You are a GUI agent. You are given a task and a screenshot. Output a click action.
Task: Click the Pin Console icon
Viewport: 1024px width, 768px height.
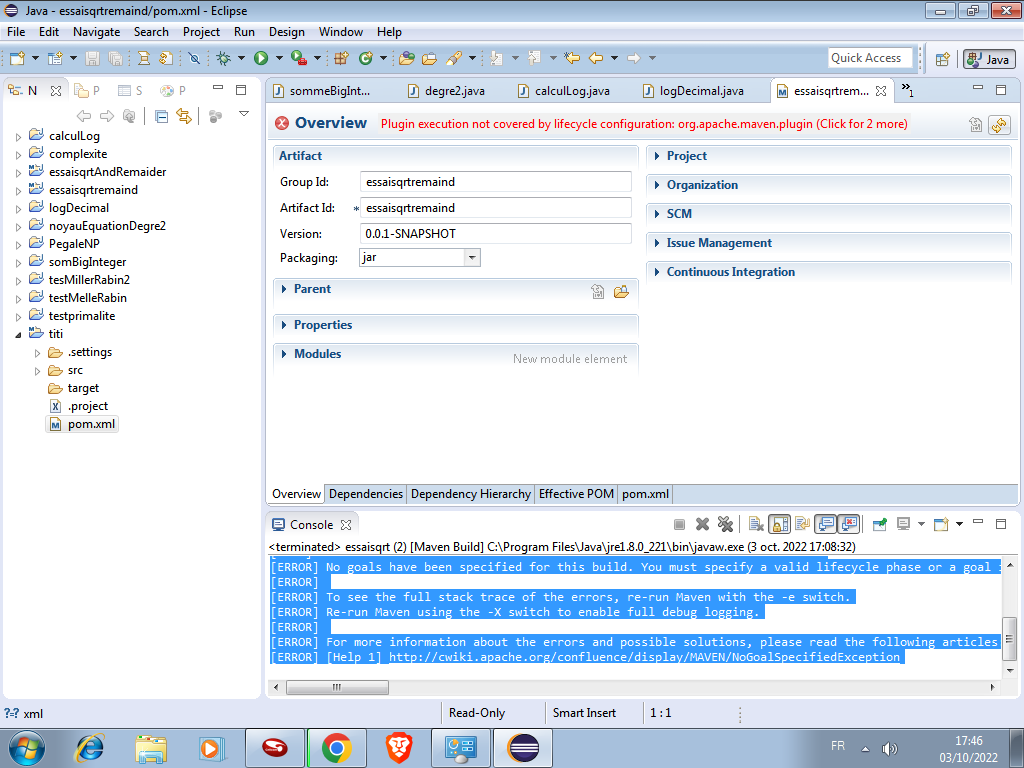pos(880,524)
